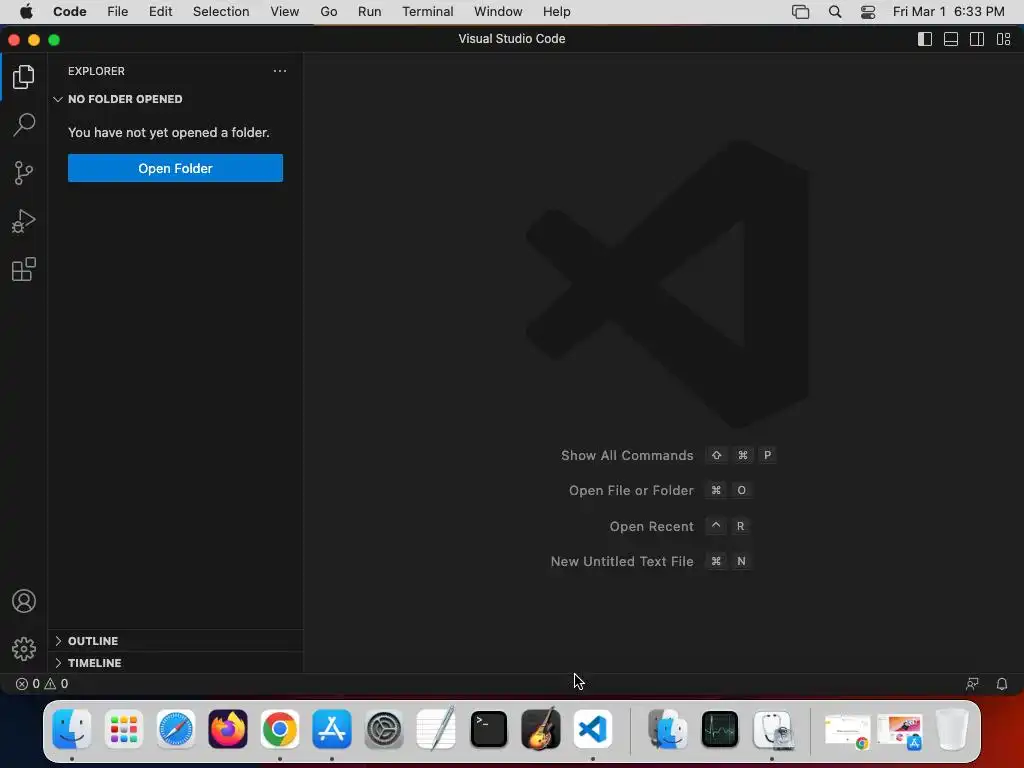The height and width of the screenshot is (768, 1024).
Task: Open GarageBand from the Dock
Action: pos(541,729)
